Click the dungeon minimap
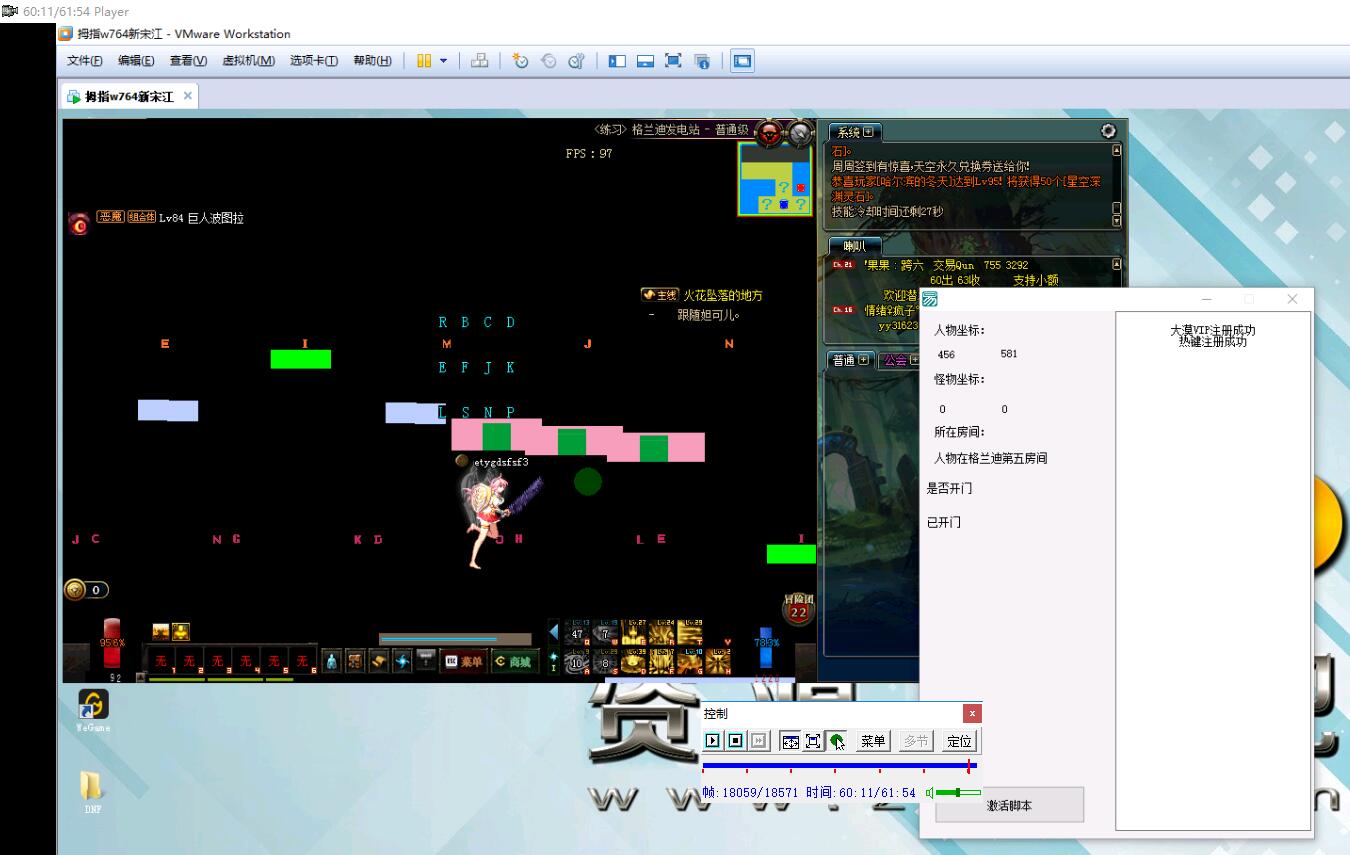This screenshot has height=855, width=1350. pos(774,179)
